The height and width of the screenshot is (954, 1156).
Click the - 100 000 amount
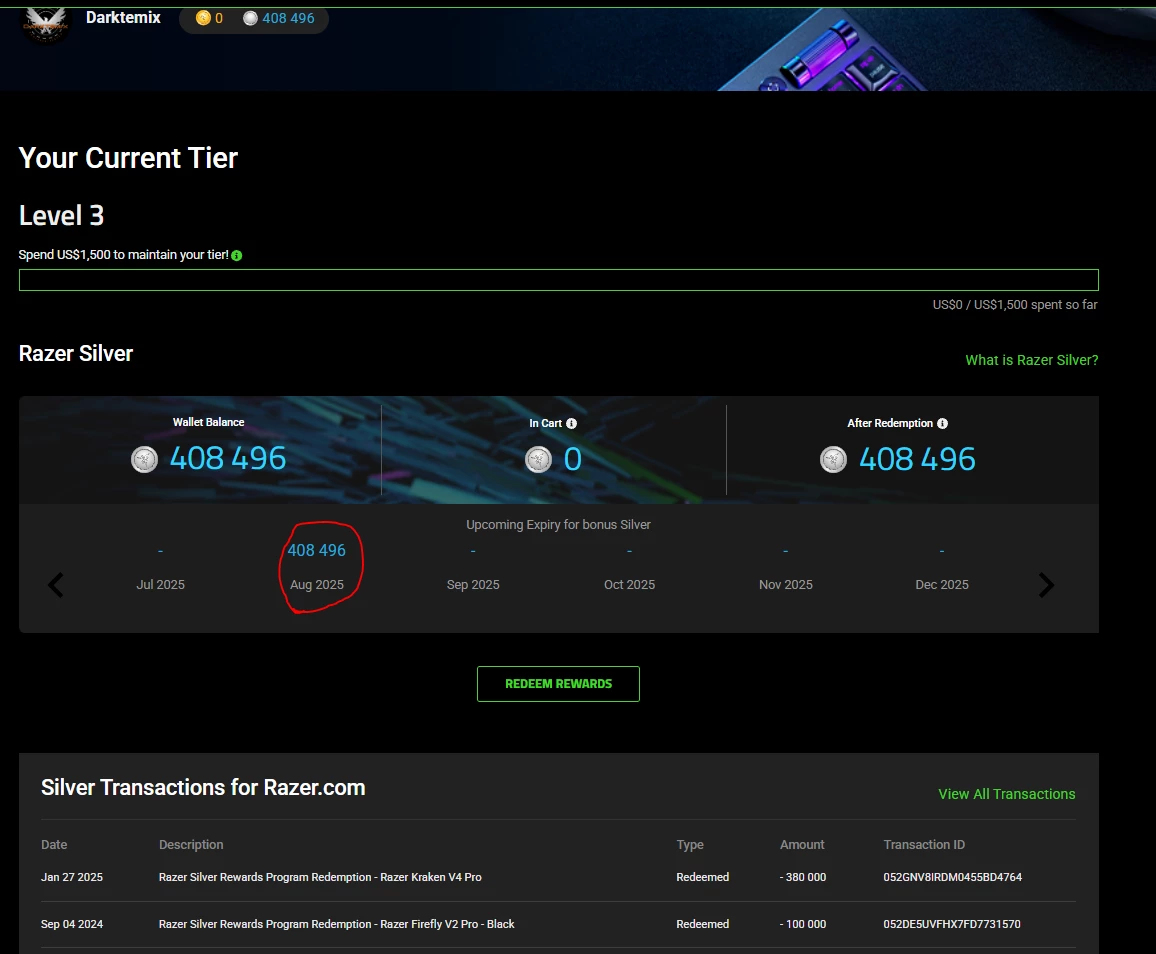point(803,925)
